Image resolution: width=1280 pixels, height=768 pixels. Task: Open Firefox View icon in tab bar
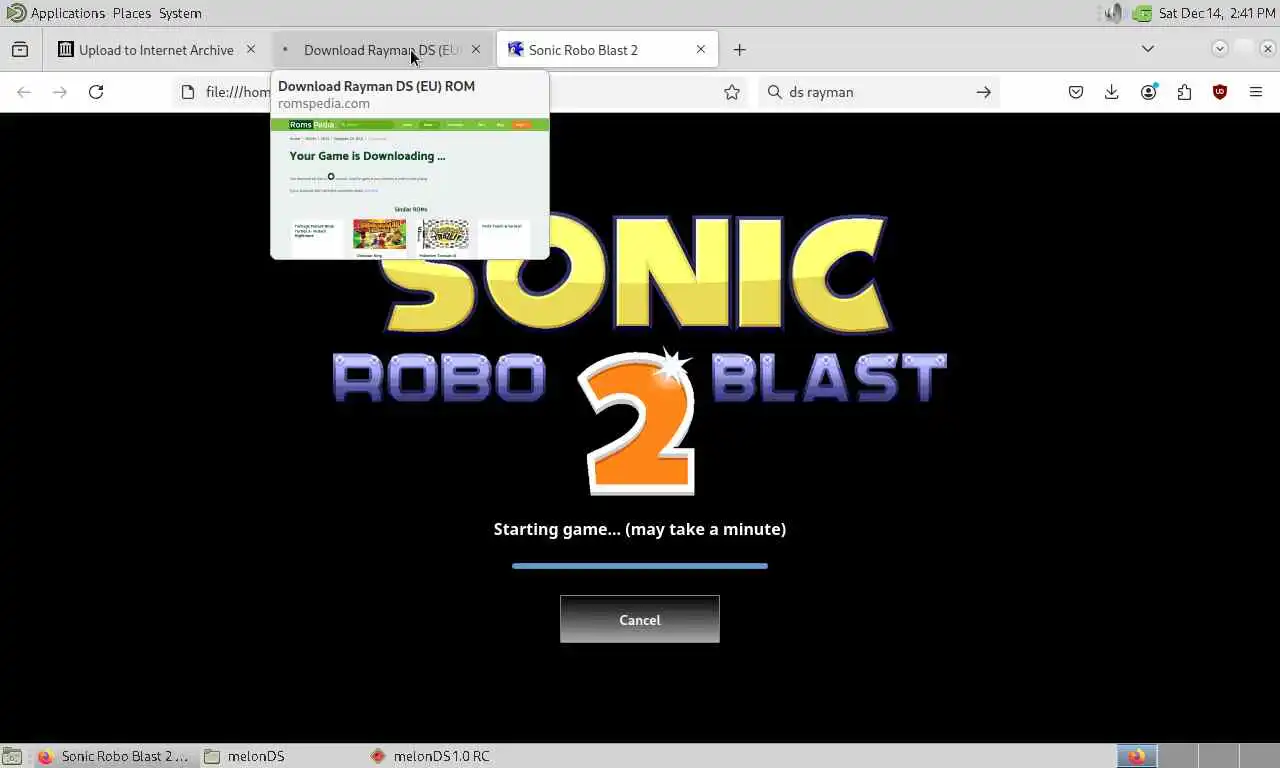click(x=20, y=50)
